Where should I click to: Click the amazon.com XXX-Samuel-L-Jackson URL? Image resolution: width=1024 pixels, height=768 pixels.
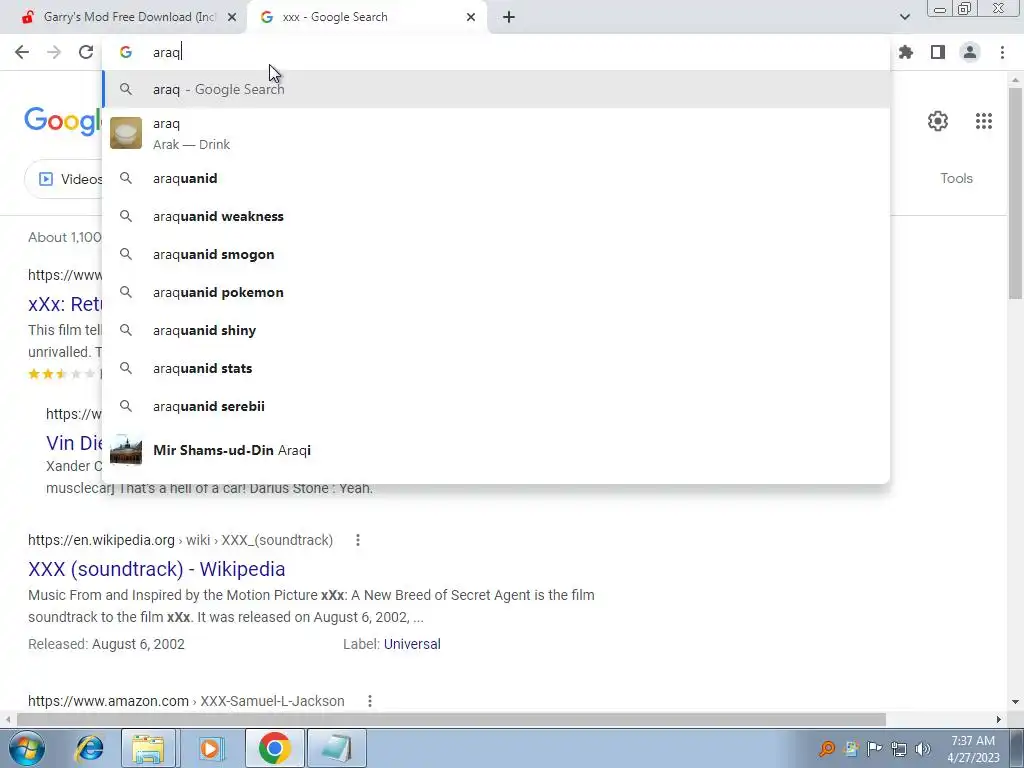tap(186, 701)
